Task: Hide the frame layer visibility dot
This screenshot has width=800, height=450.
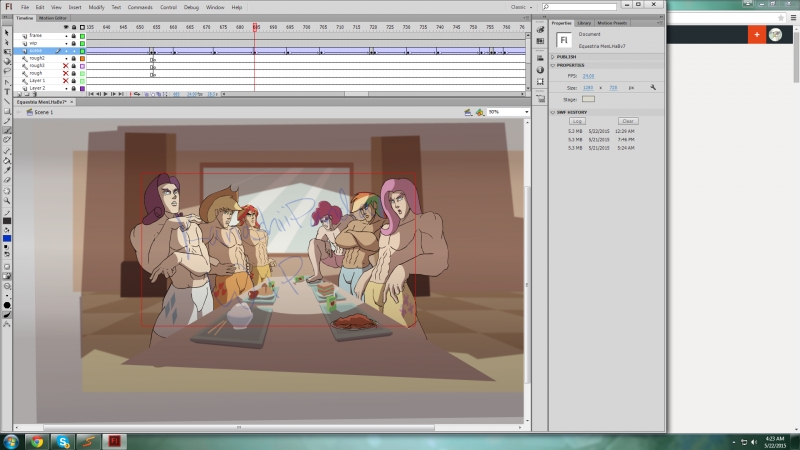Action: [x=66, y=36]
